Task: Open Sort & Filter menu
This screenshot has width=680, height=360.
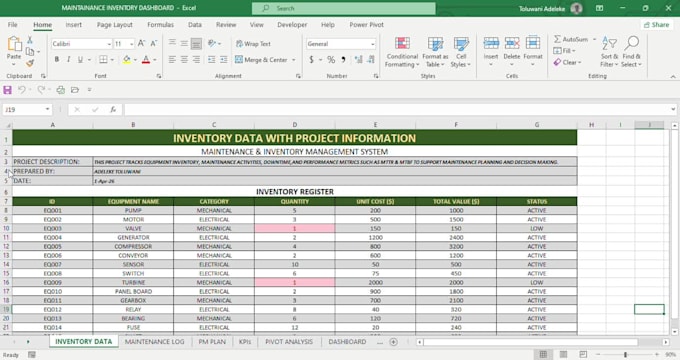Action: coord(609,52)
